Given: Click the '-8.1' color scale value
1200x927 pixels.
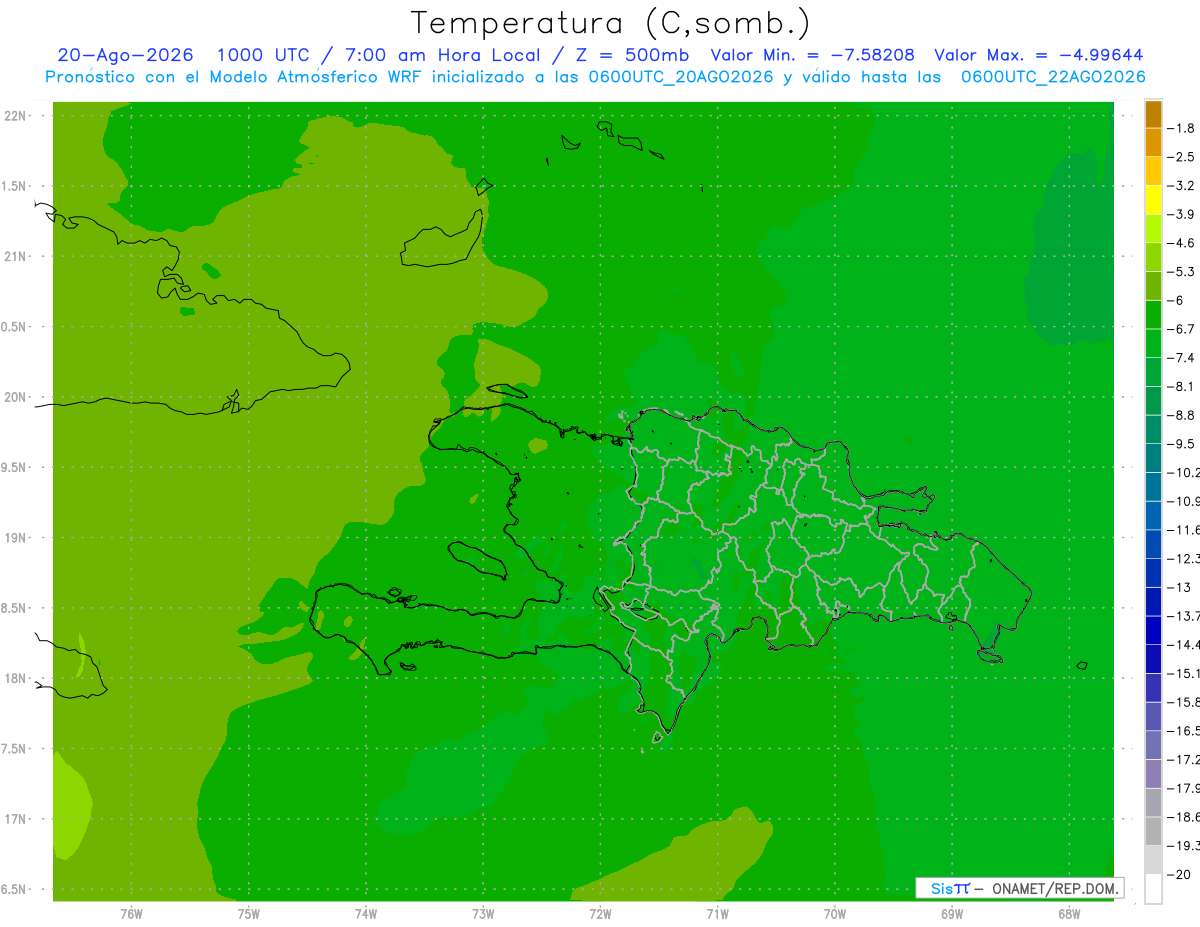Looking at the screenshot, I should [x=1182, y=386].
